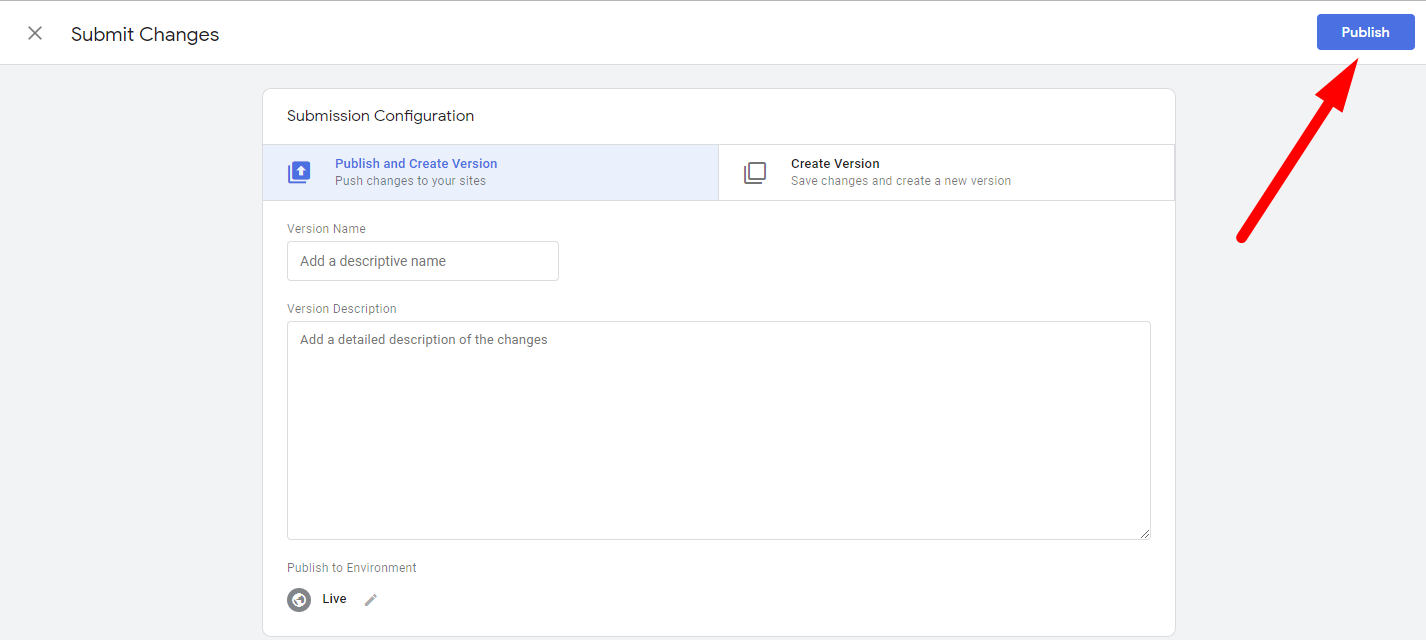This screenshot has height=640, width=1426.
Task: Click the Submission Configuration heading
Action: point(380,116)
